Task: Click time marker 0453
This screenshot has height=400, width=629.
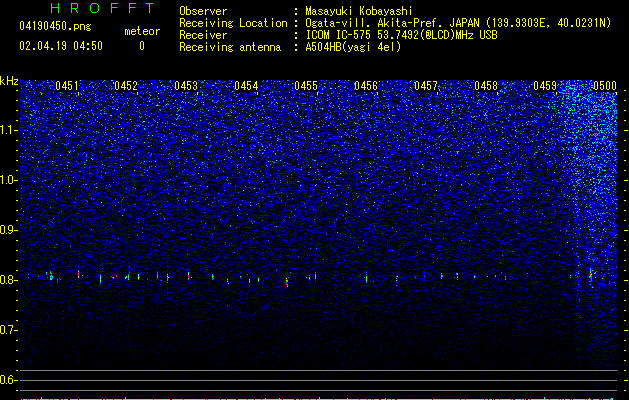Action: 186,86
